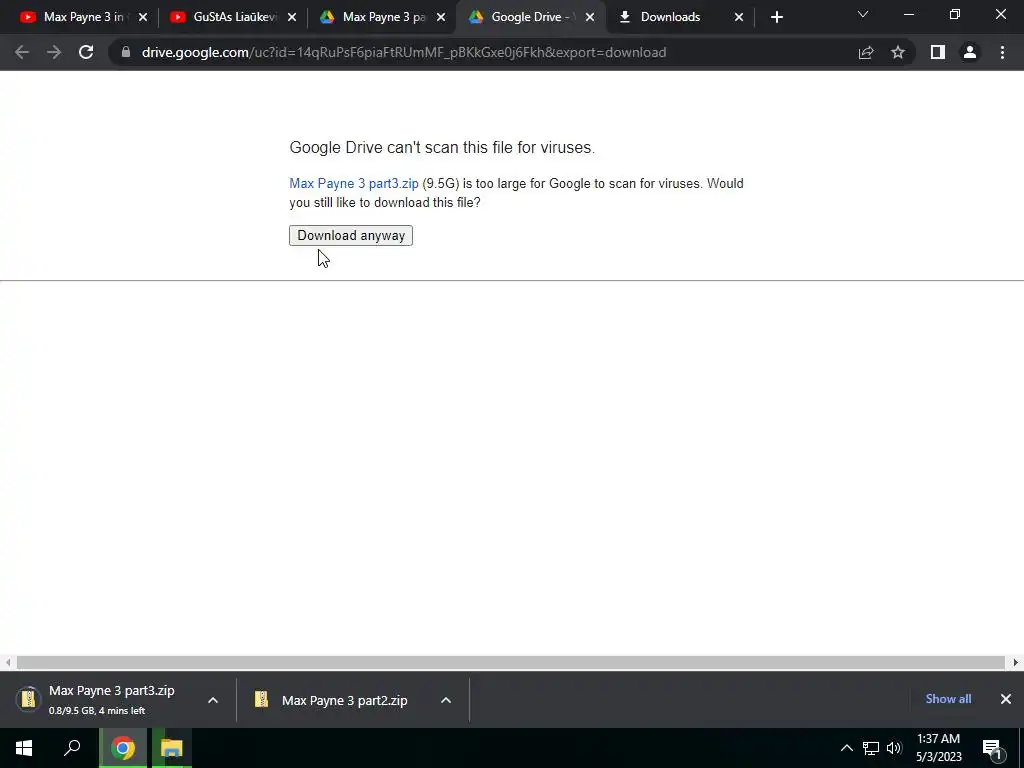
Task: Close the Max Payne 3 YouTube tab
Action: (x=143, y=17)
